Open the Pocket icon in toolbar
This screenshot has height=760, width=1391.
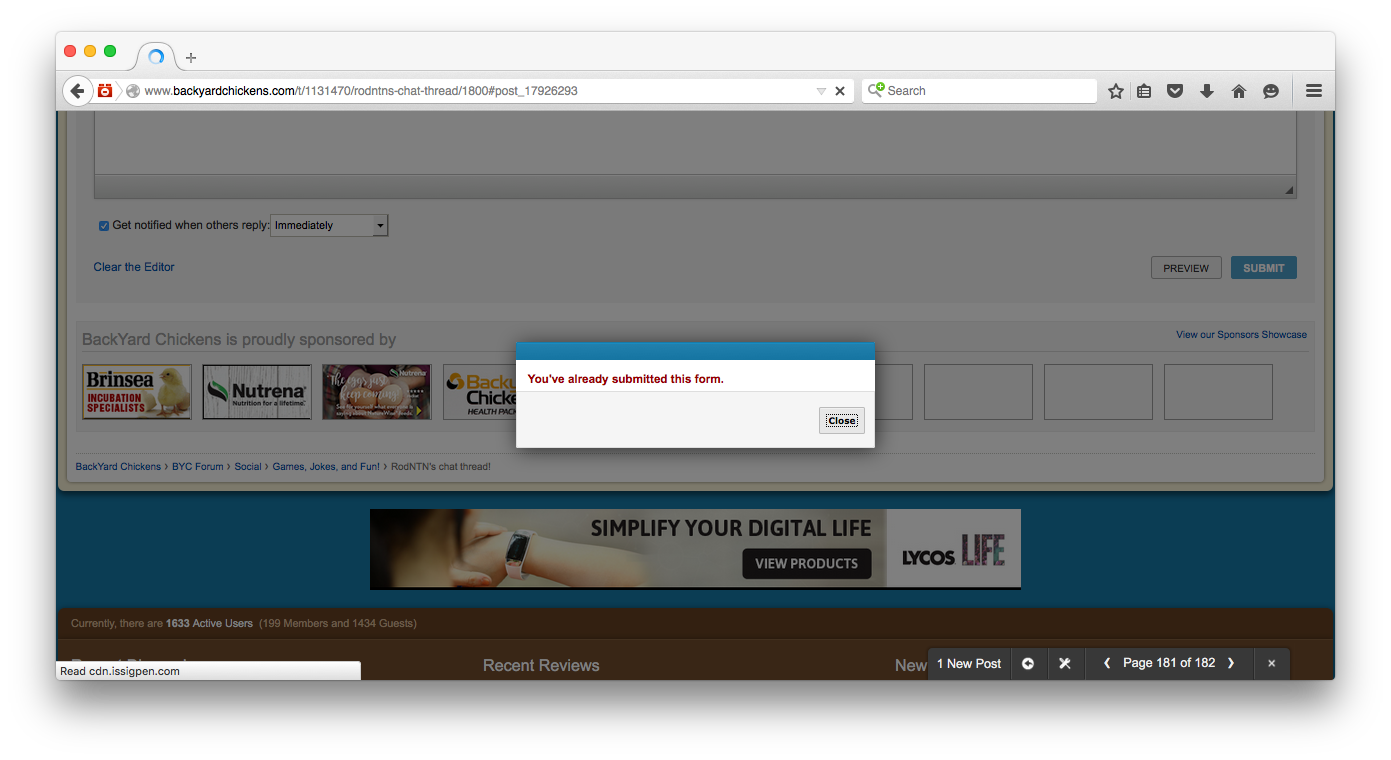point(1176,91)
